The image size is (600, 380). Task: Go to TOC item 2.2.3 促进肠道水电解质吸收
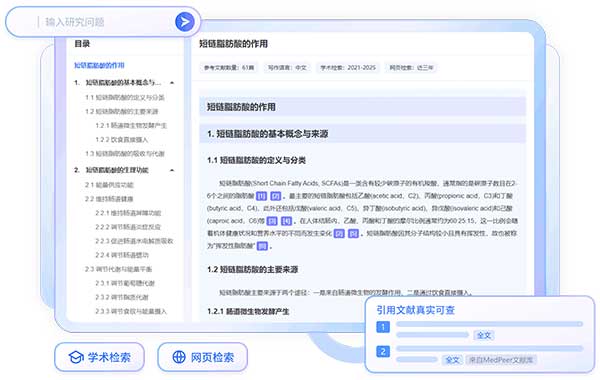[134, 241]
